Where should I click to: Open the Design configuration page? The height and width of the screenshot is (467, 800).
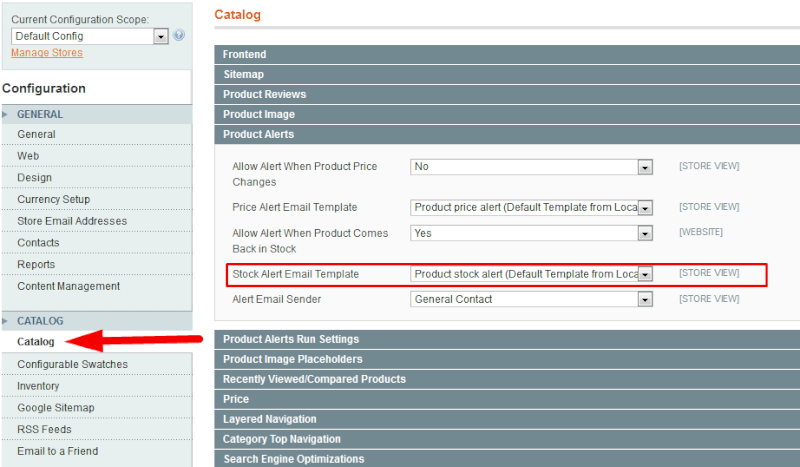[34, 178]
